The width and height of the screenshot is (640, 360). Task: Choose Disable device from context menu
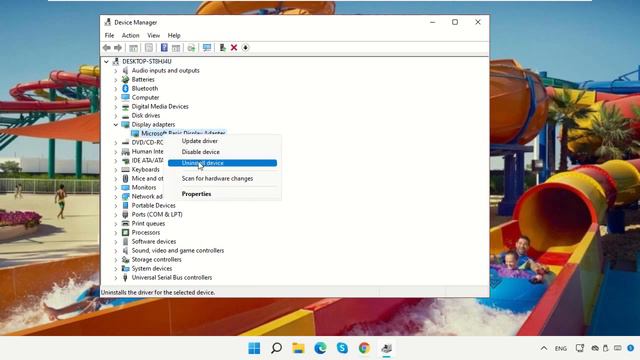click(222, 152)
